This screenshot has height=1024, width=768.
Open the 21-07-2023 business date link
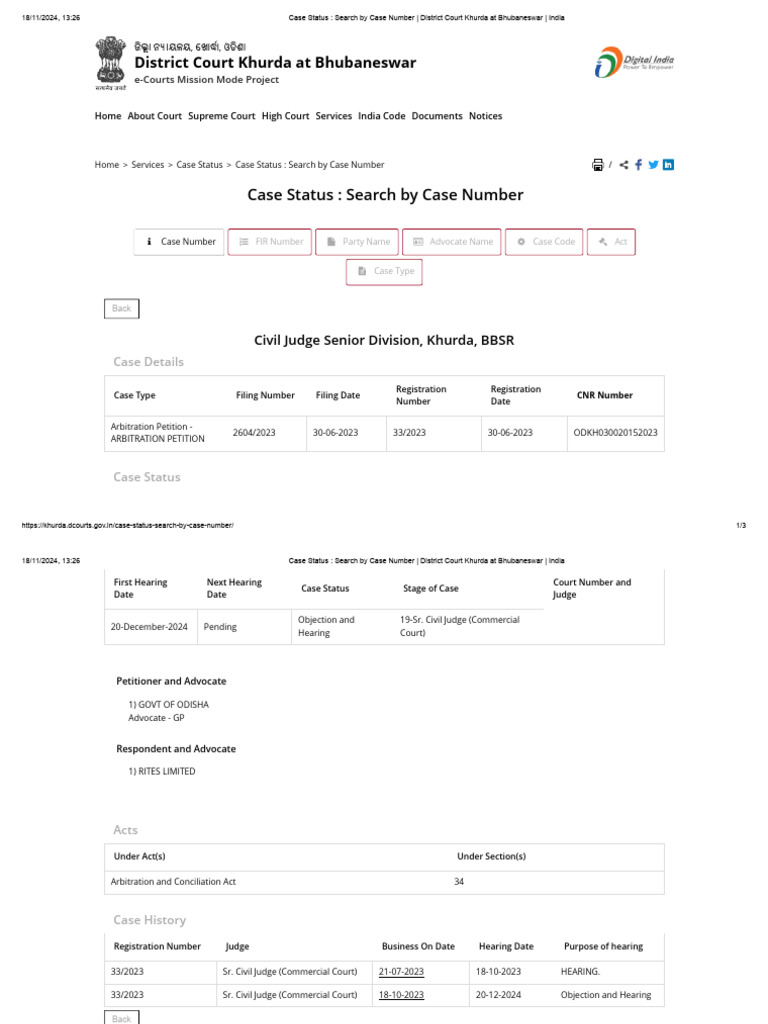click(x=401, y=971)
